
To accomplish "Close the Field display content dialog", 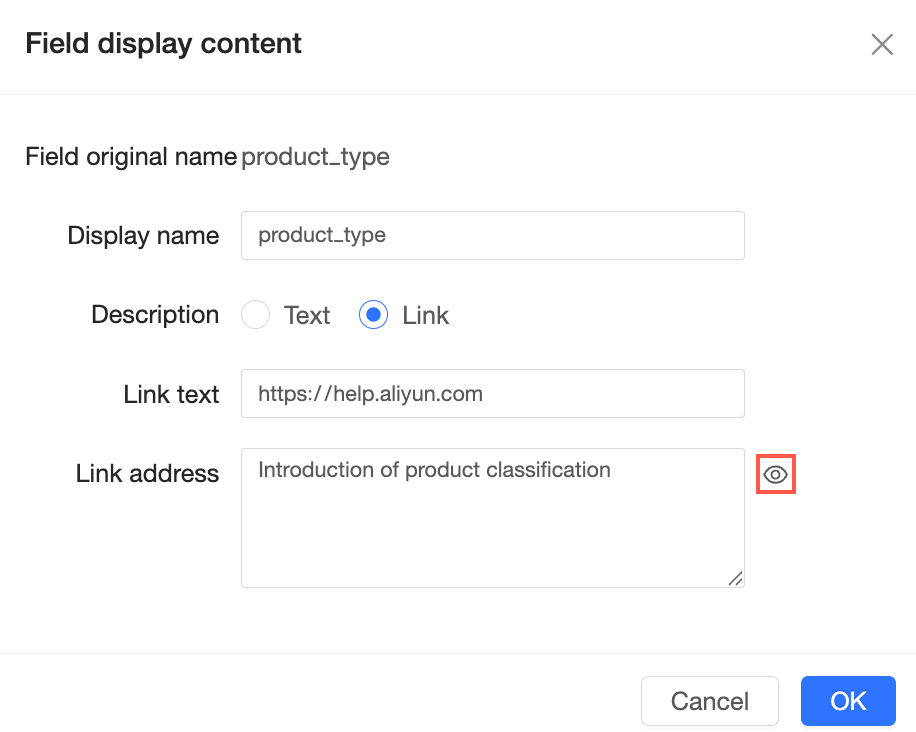I will pos(882,44).
